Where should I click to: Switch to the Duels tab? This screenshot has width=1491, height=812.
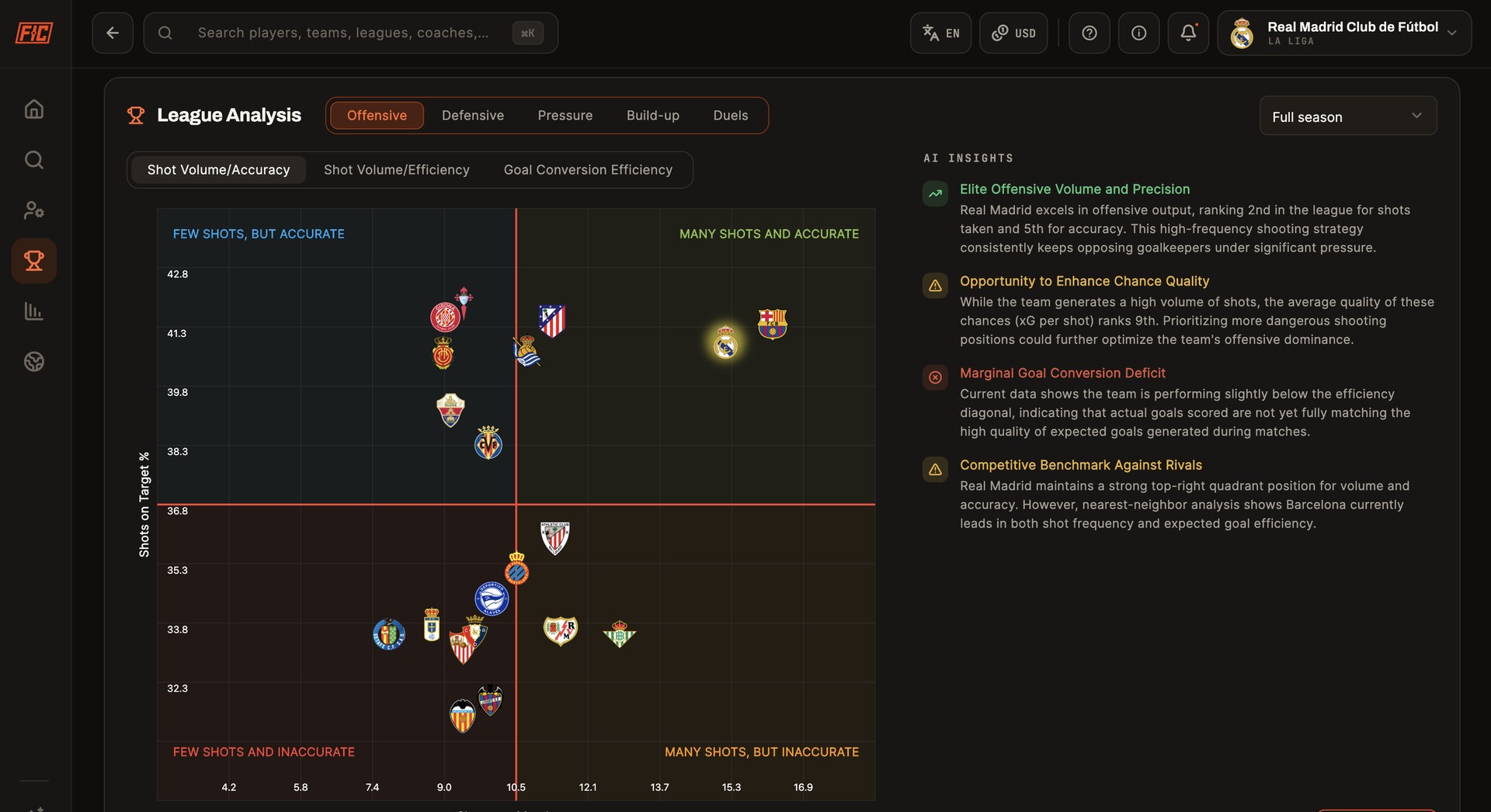coord(731,116)
